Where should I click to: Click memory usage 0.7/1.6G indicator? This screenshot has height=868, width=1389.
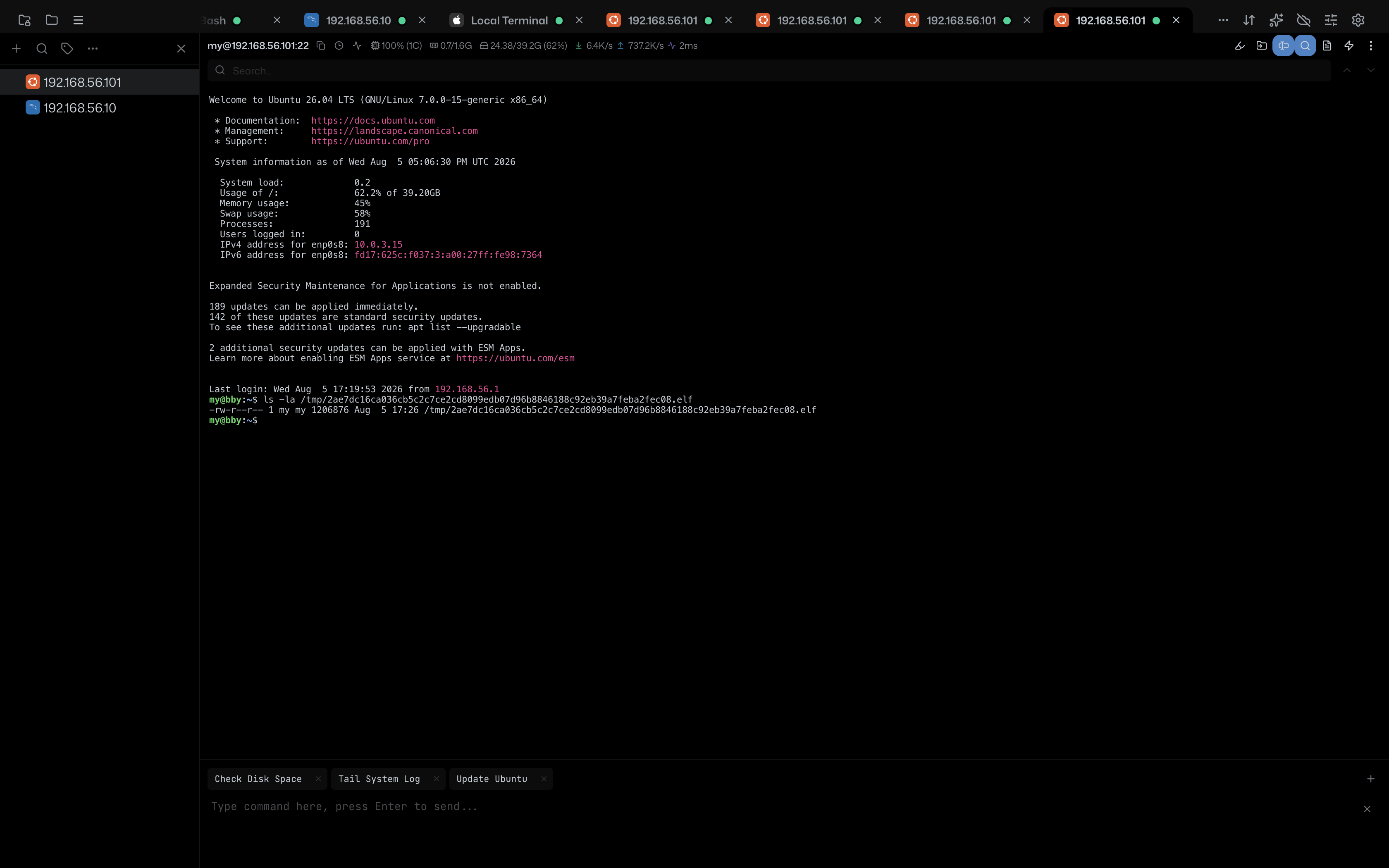click(451, 45)
